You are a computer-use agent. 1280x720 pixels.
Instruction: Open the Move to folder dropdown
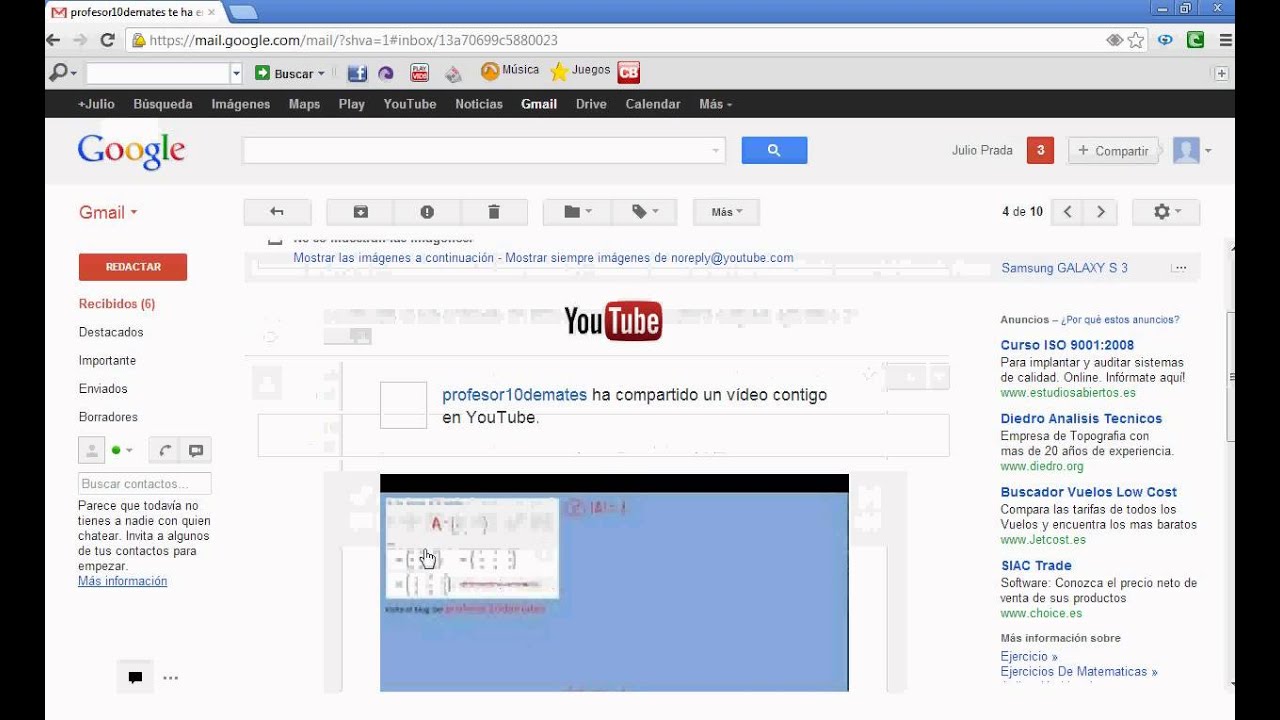[x=577, y=212]
